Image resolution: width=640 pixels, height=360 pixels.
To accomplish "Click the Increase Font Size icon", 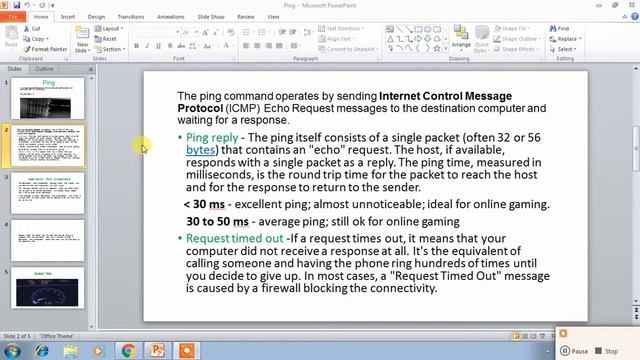I will pyautogui.click(x=205, y=32).
